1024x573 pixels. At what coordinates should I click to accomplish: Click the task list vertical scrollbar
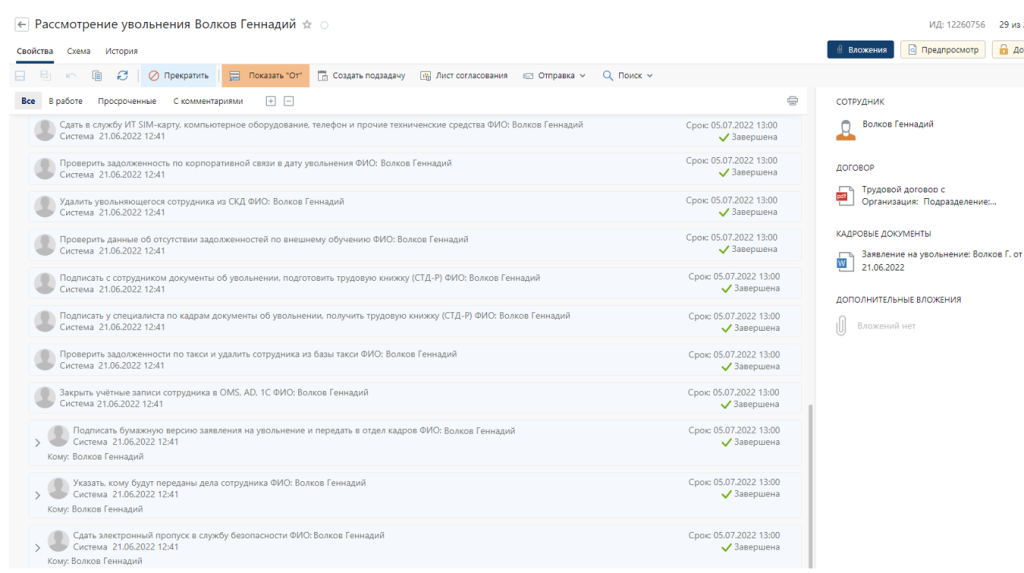[811, 480]
